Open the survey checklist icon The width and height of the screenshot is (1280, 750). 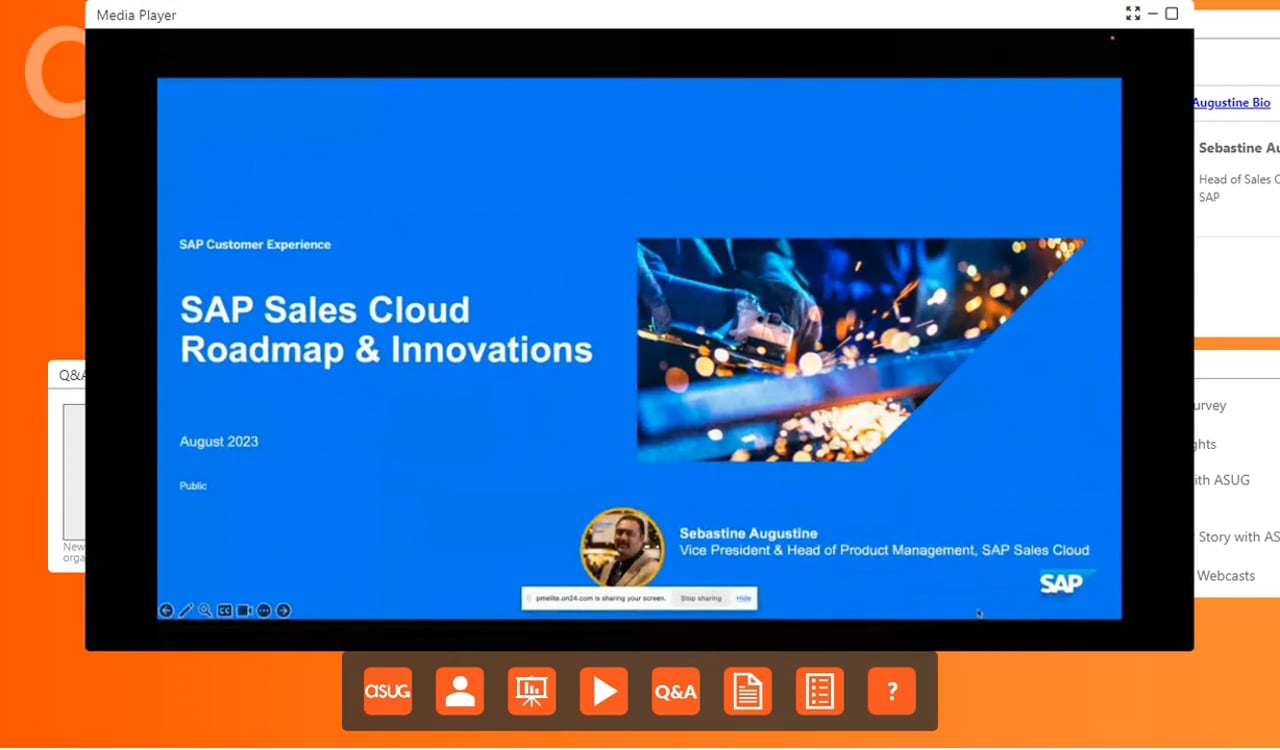(820, 691)
